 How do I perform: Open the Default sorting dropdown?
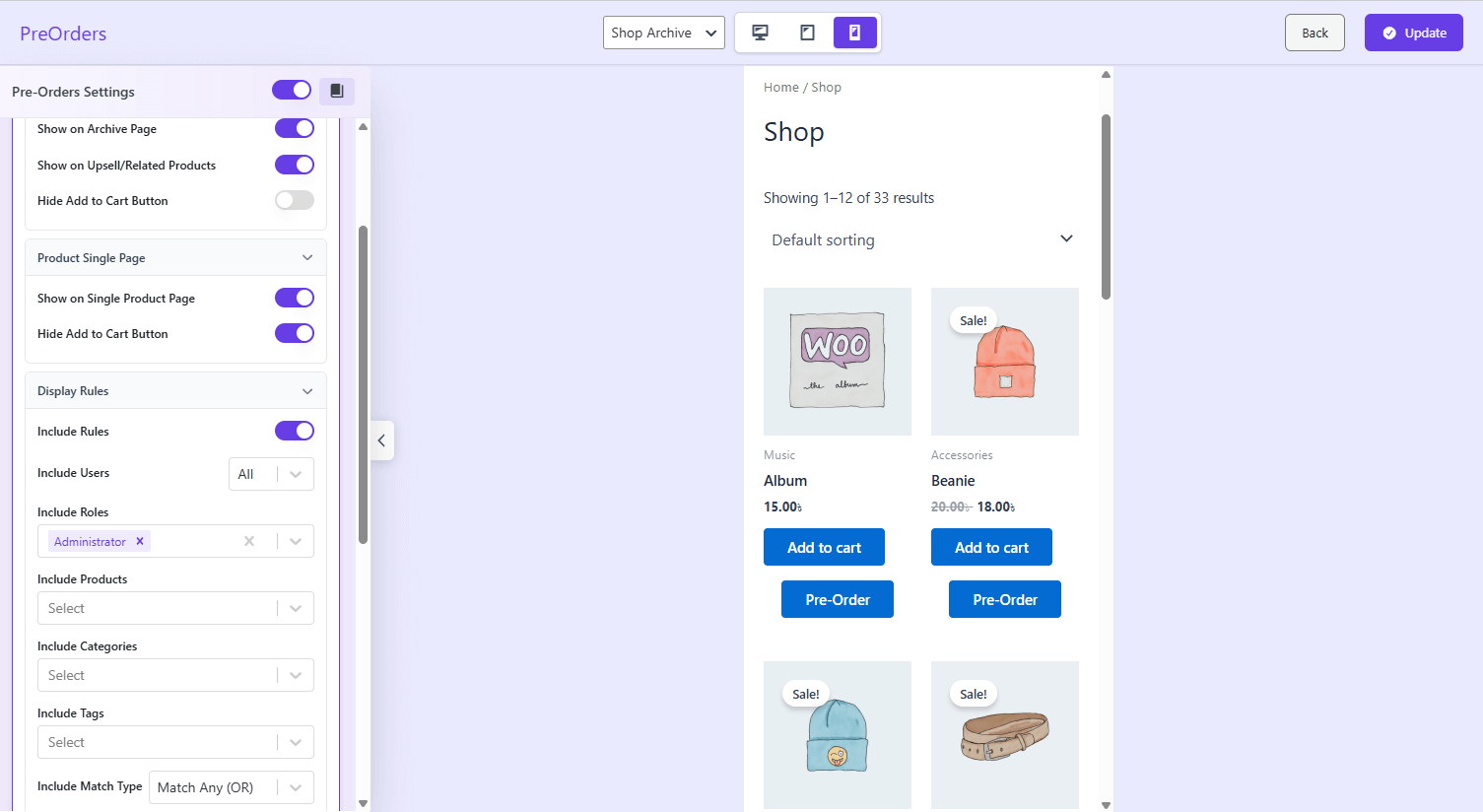point(920,239)
